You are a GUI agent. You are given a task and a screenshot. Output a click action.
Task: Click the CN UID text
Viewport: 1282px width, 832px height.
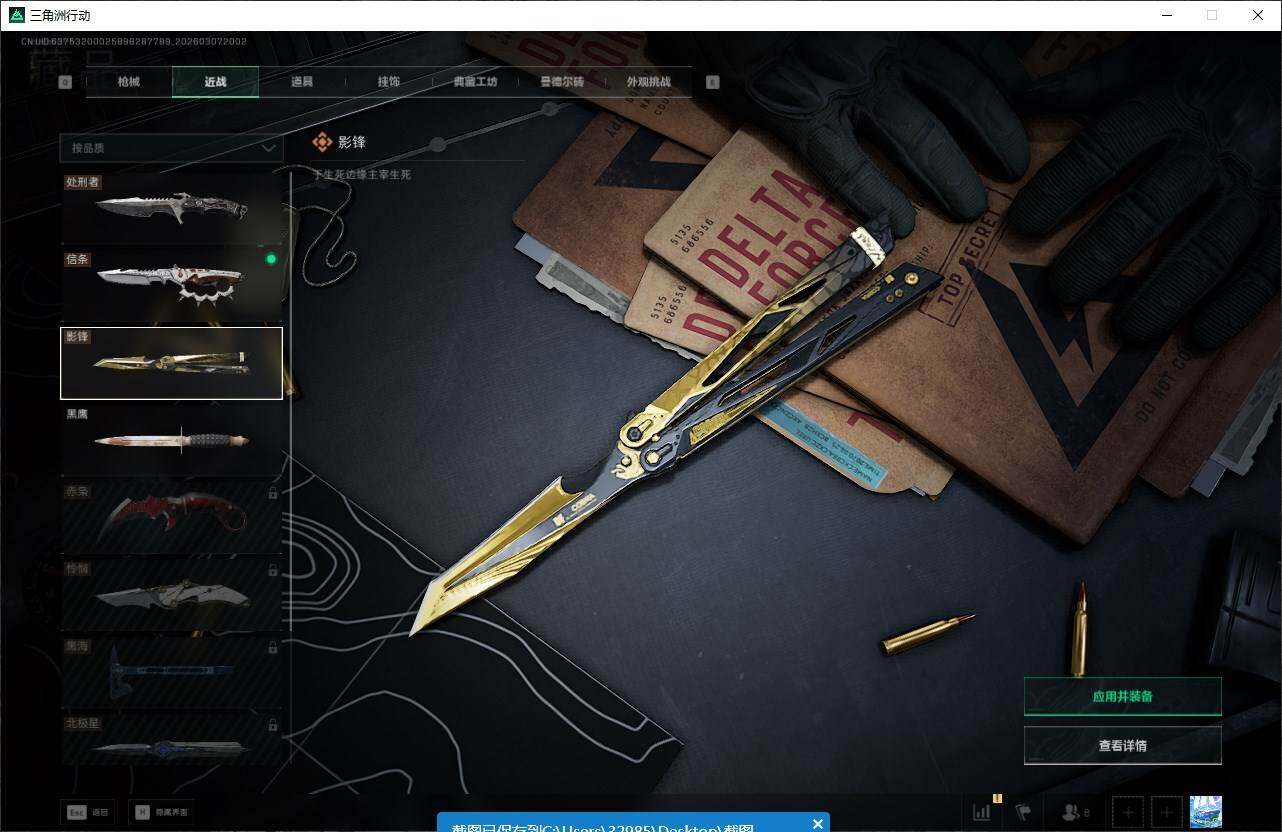coord(134,41)
